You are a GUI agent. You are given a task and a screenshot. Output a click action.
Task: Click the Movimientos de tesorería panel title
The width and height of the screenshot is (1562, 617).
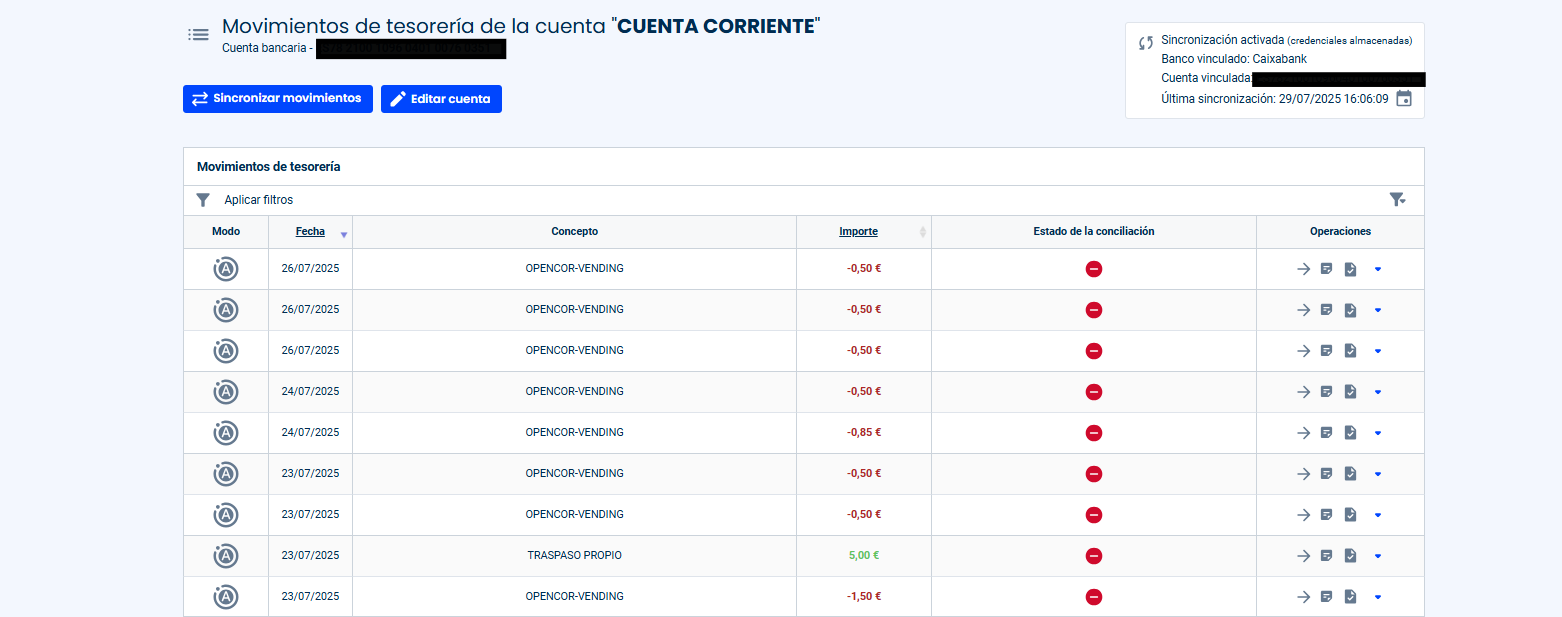click(x=269, y=167)
